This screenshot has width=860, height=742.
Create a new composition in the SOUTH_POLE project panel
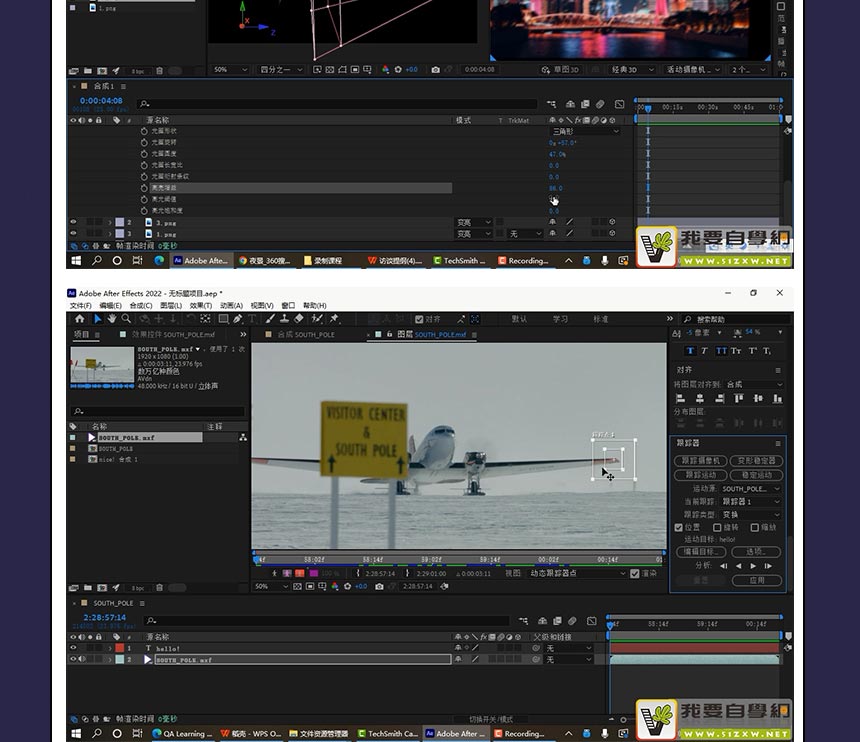tap(102, 588)
